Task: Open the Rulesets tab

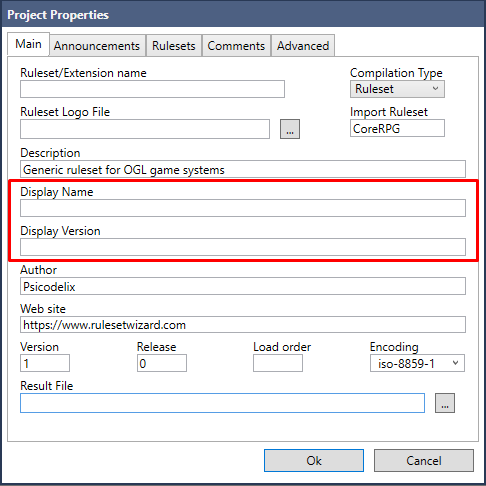Action: click(174, 46)
